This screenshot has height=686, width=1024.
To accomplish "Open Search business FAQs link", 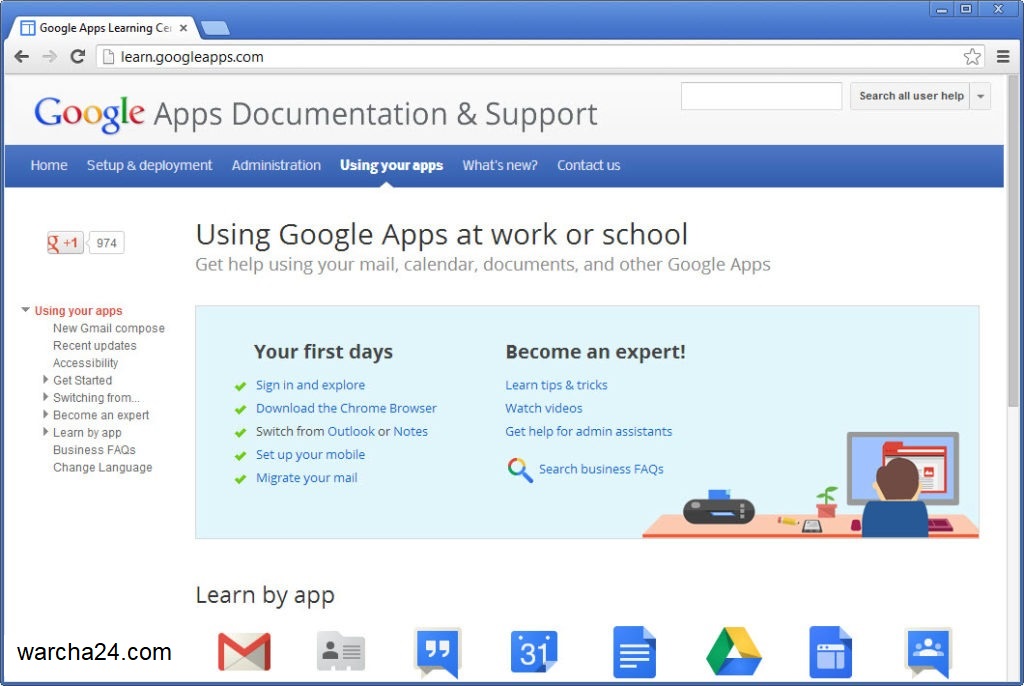I will pyautogui.click(x=601, y=469).
